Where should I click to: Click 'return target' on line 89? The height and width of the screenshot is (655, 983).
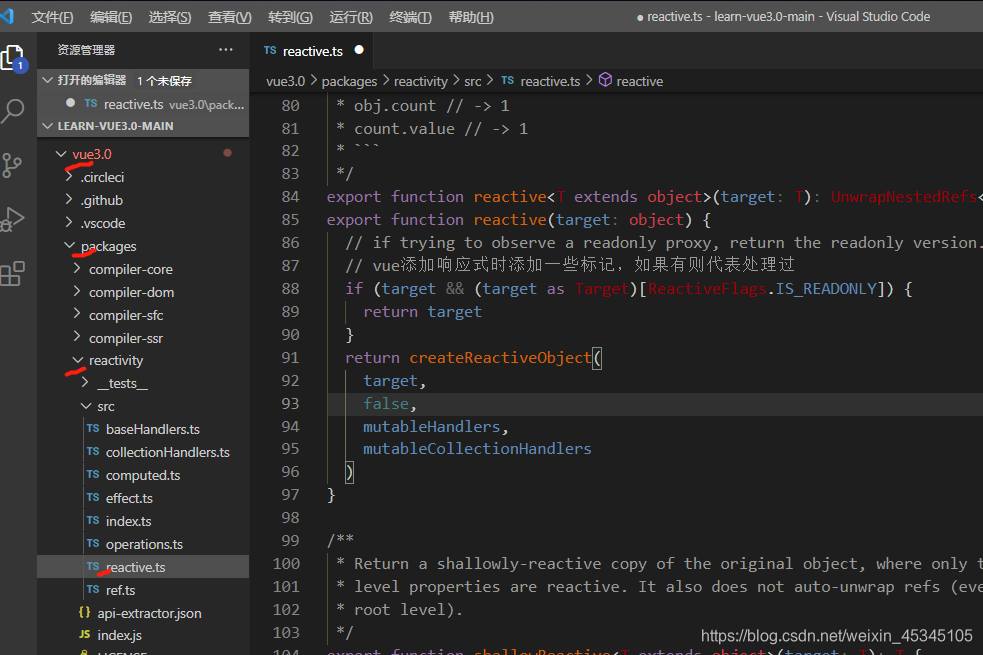point(423,312)
